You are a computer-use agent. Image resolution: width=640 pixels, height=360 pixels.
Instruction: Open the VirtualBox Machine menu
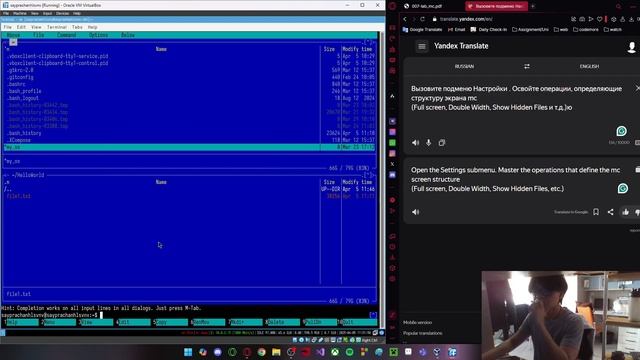click(20, 13)
